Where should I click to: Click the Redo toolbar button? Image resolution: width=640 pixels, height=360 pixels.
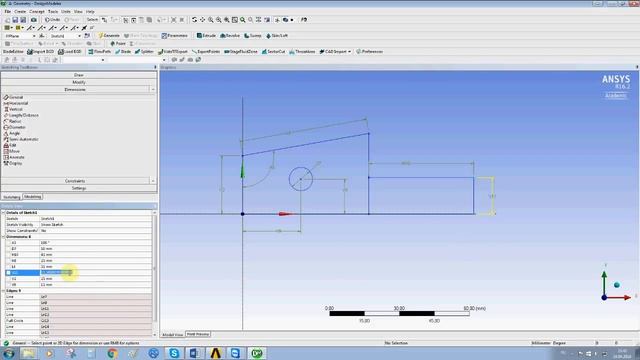pos(72,20)
